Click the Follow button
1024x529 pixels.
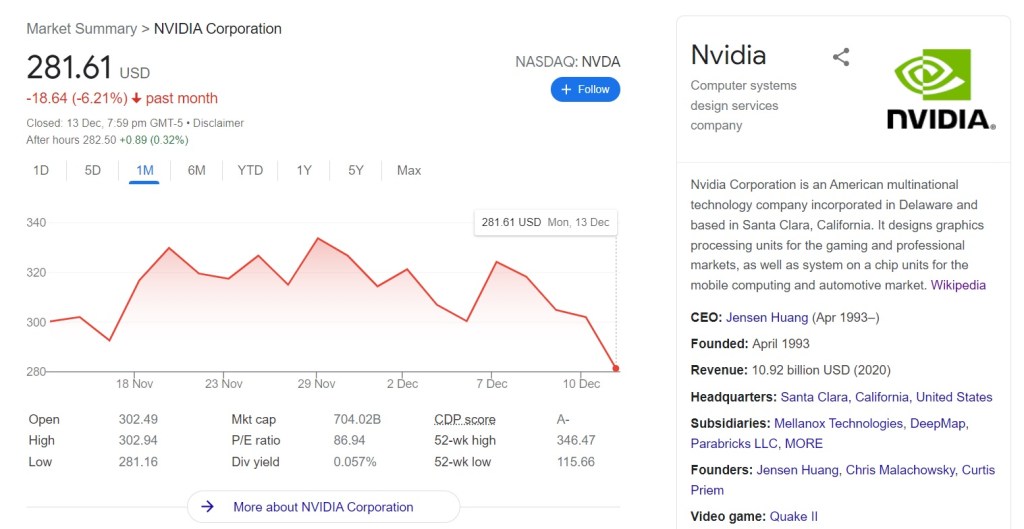[585, 89]
